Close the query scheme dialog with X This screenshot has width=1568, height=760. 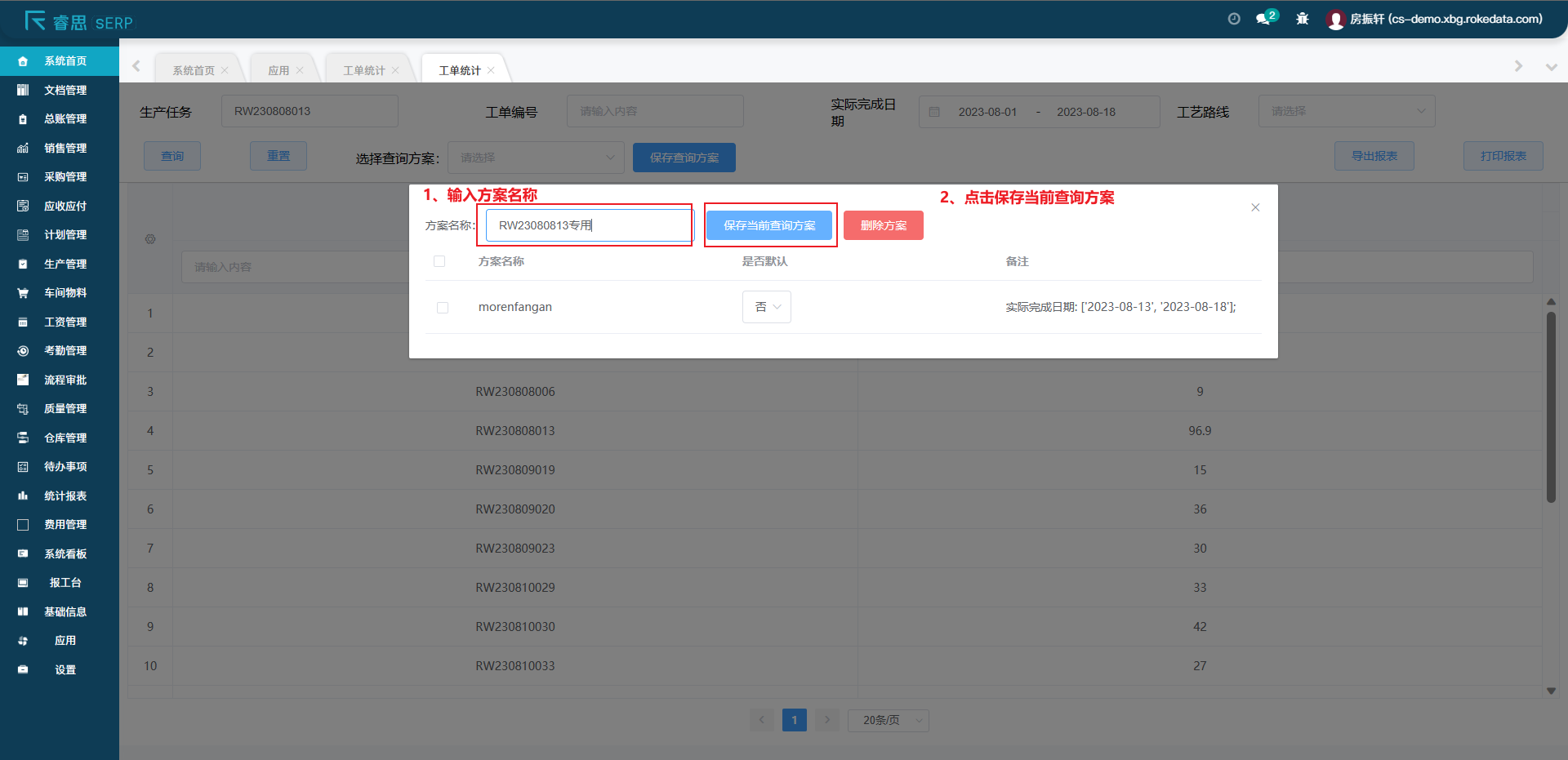pos(1255,207)
